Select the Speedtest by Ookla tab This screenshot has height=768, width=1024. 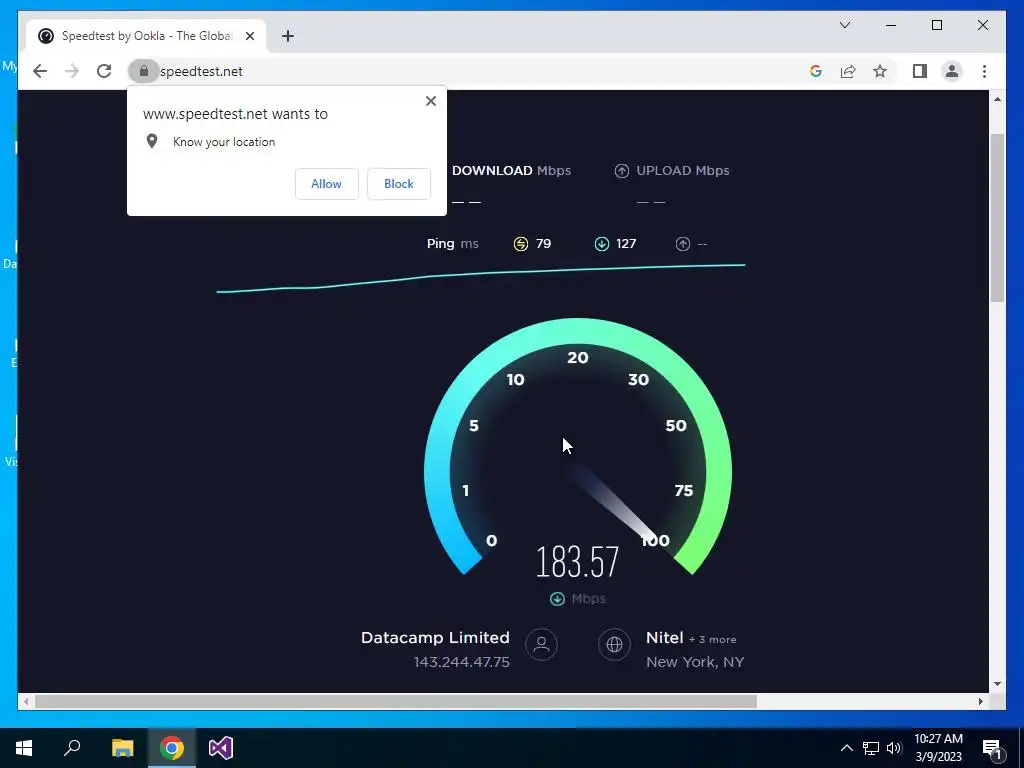tap(146, 36)
